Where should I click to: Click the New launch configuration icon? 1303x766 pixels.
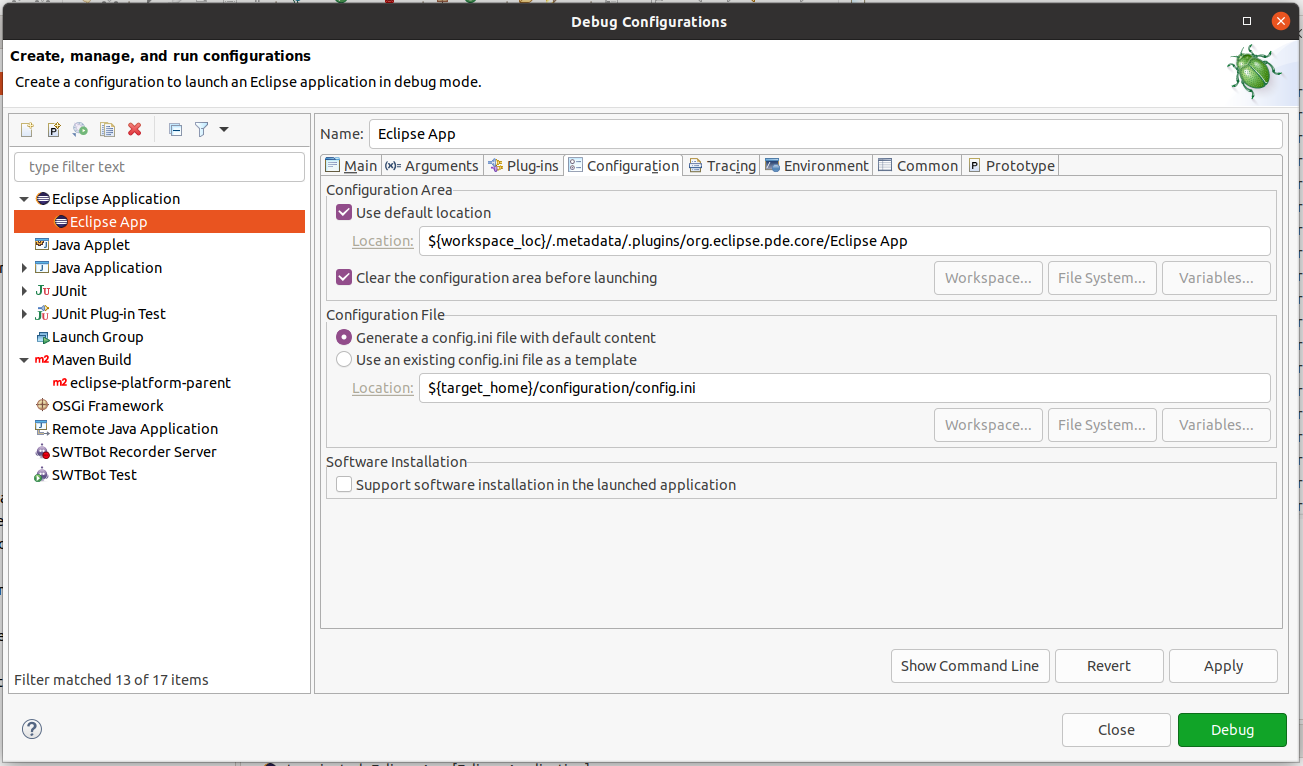pyautogui.click(x=28, y=129)
